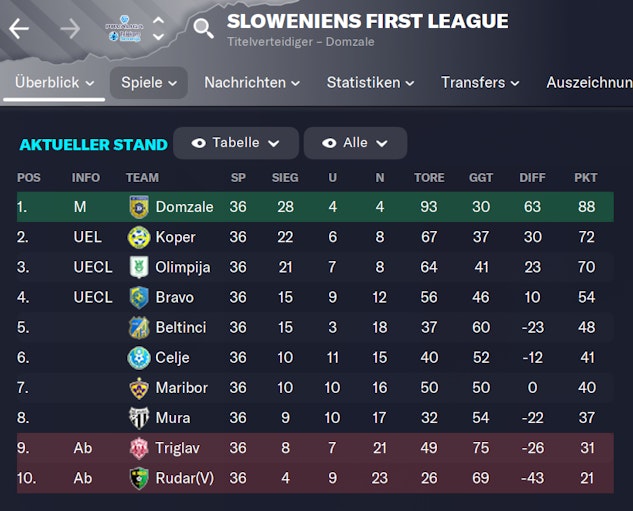Open the Statistiken dropdown menu
This screenshot has height=511, width=633.
371,83
